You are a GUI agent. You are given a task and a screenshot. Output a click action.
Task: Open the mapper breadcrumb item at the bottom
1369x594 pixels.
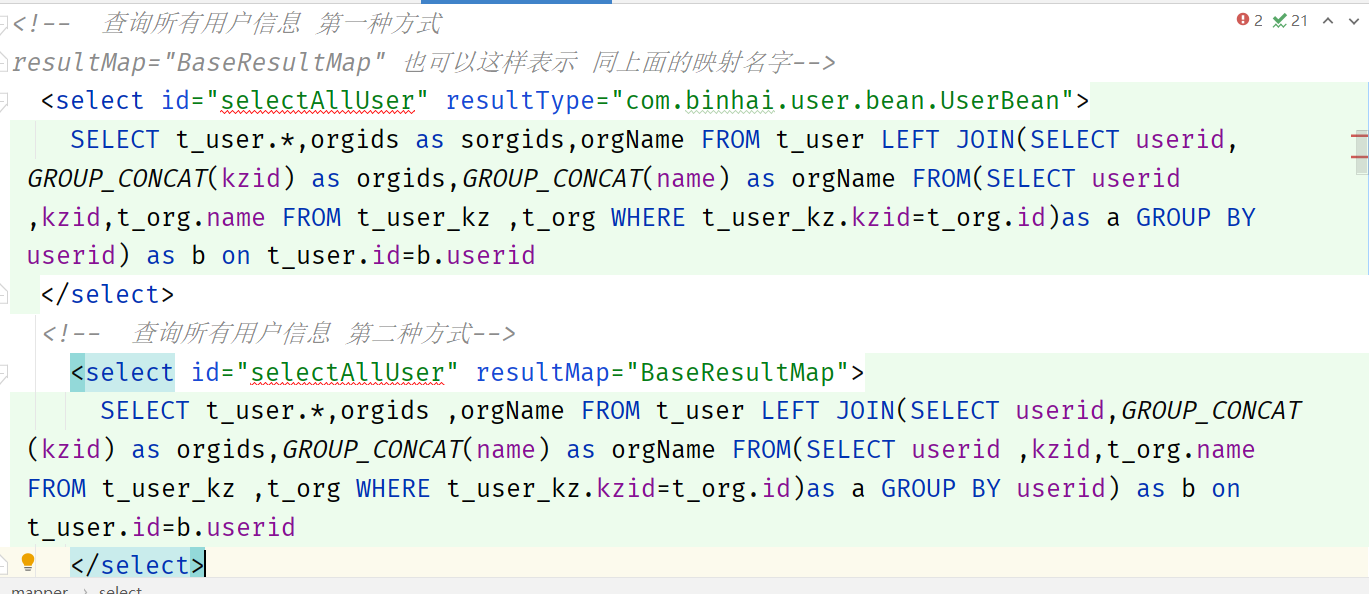(38, 588)
